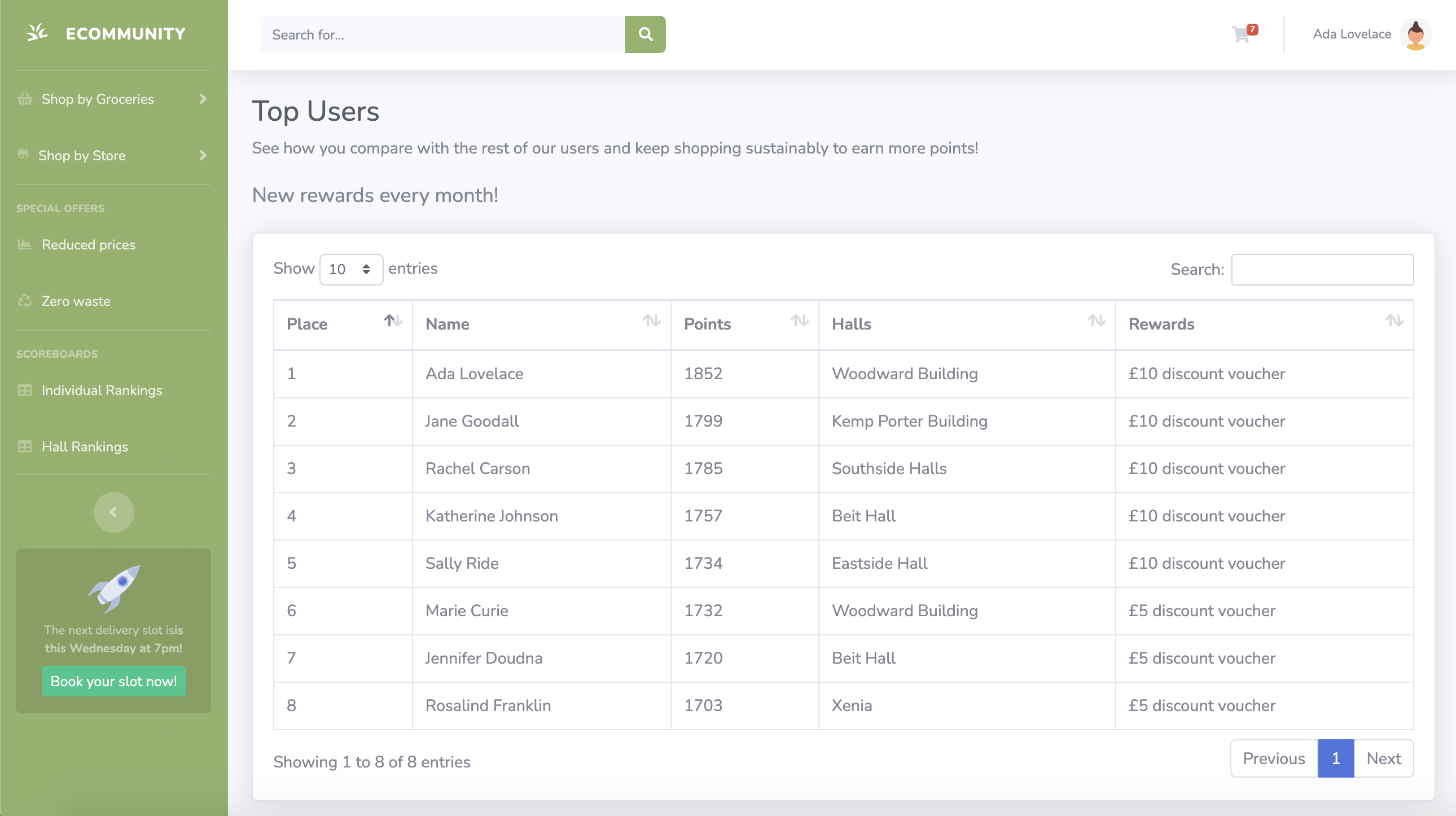1456x816 pixels.
Task: Go to the Next table page
Action: (x=1383, y=758)
